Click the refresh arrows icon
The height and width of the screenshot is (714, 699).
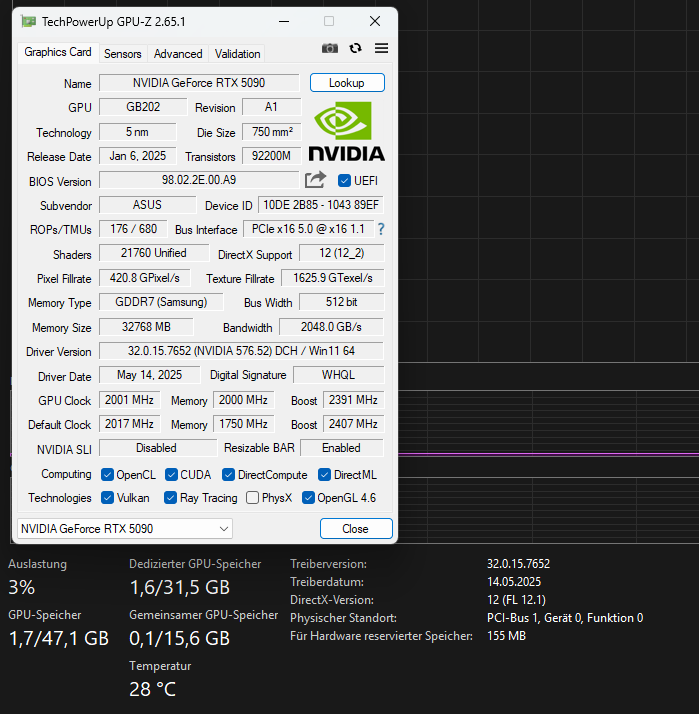(355, 48)
